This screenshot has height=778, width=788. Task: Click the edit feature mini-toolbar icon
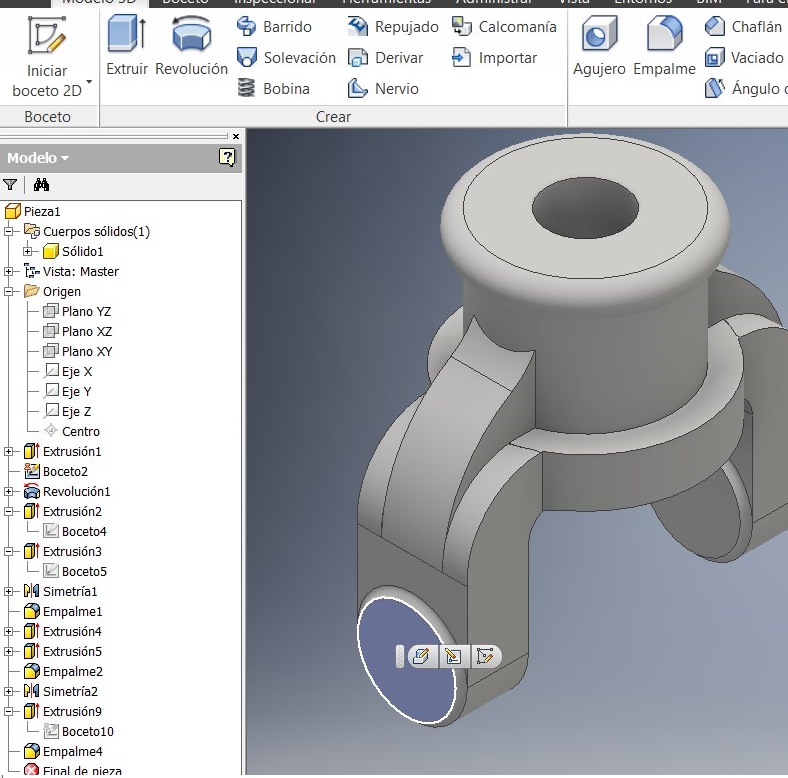coord(422,656)
